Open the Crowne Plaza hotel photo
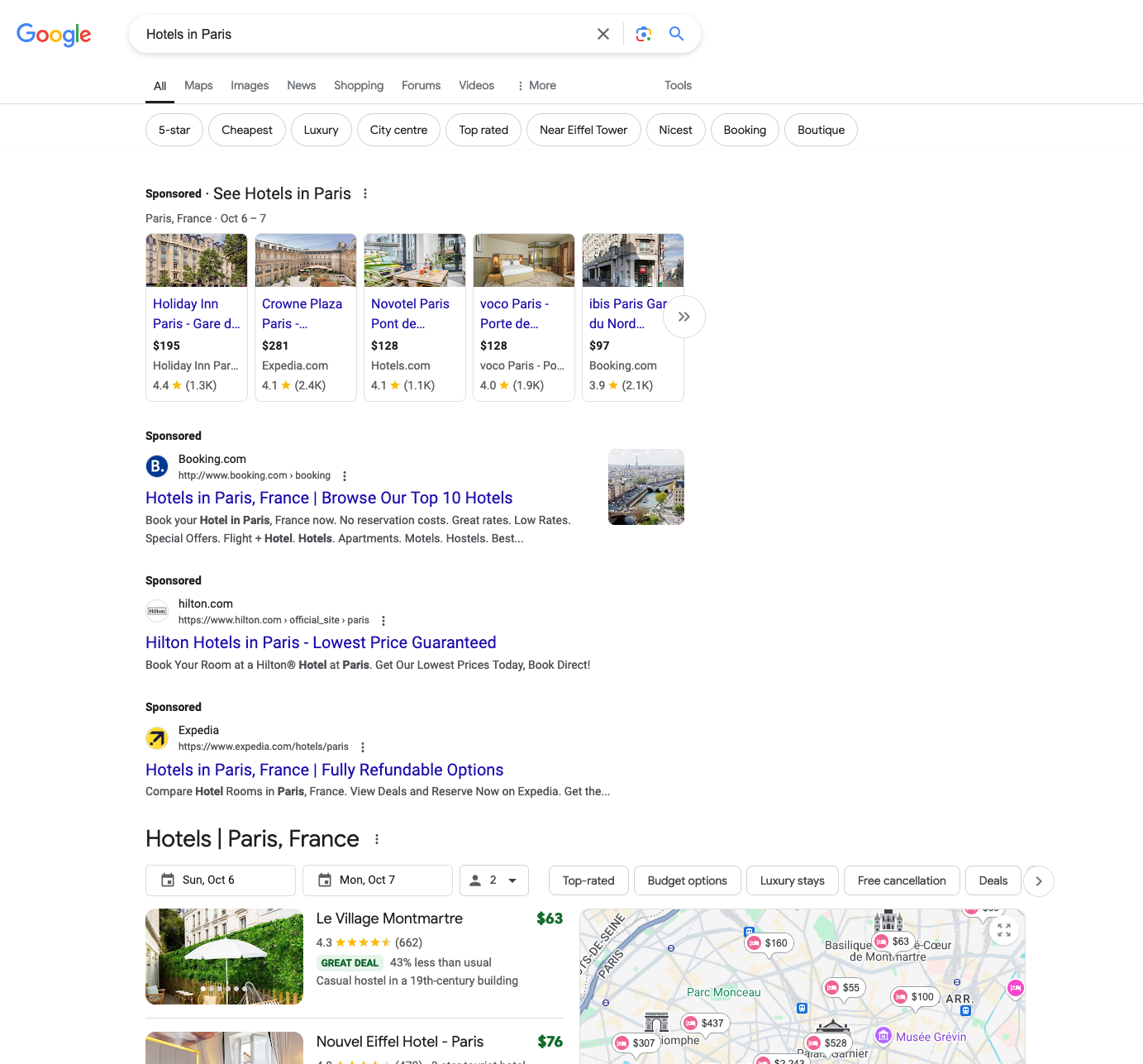Screen dimensions: 1143x1064 pos(306,260)
